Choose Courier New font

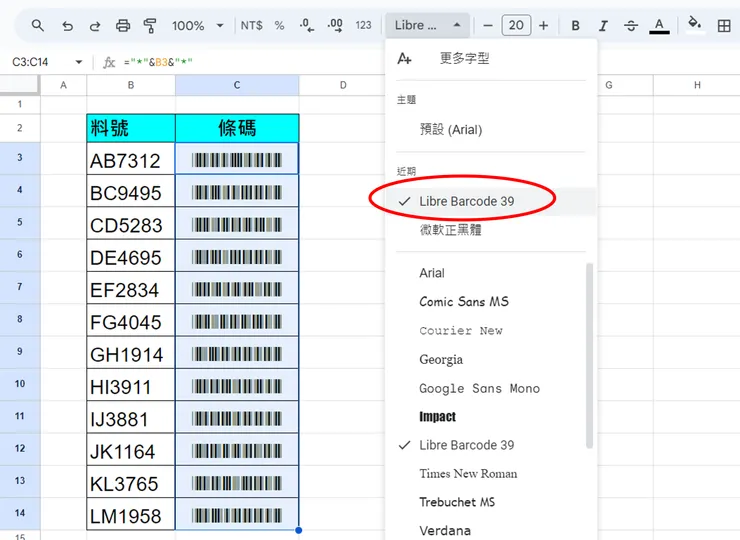[x=486, y=330]
